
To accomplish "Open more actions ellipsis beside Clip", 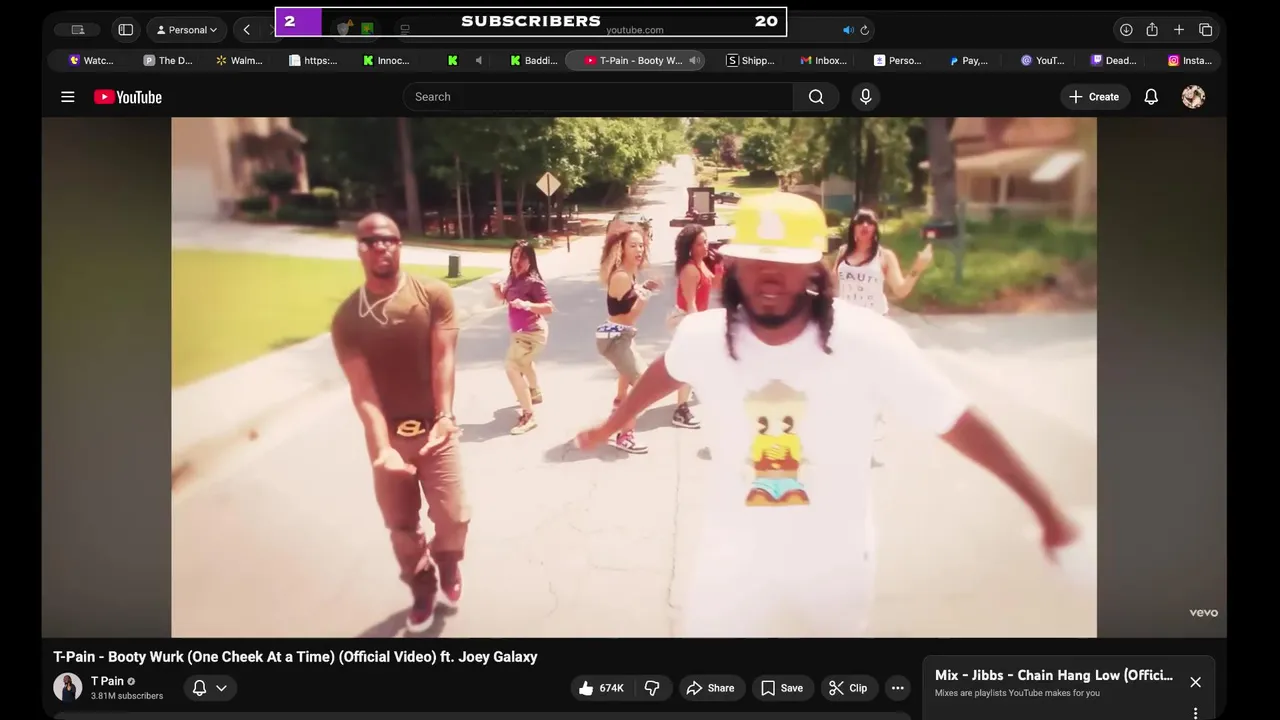I will [898, 688].
